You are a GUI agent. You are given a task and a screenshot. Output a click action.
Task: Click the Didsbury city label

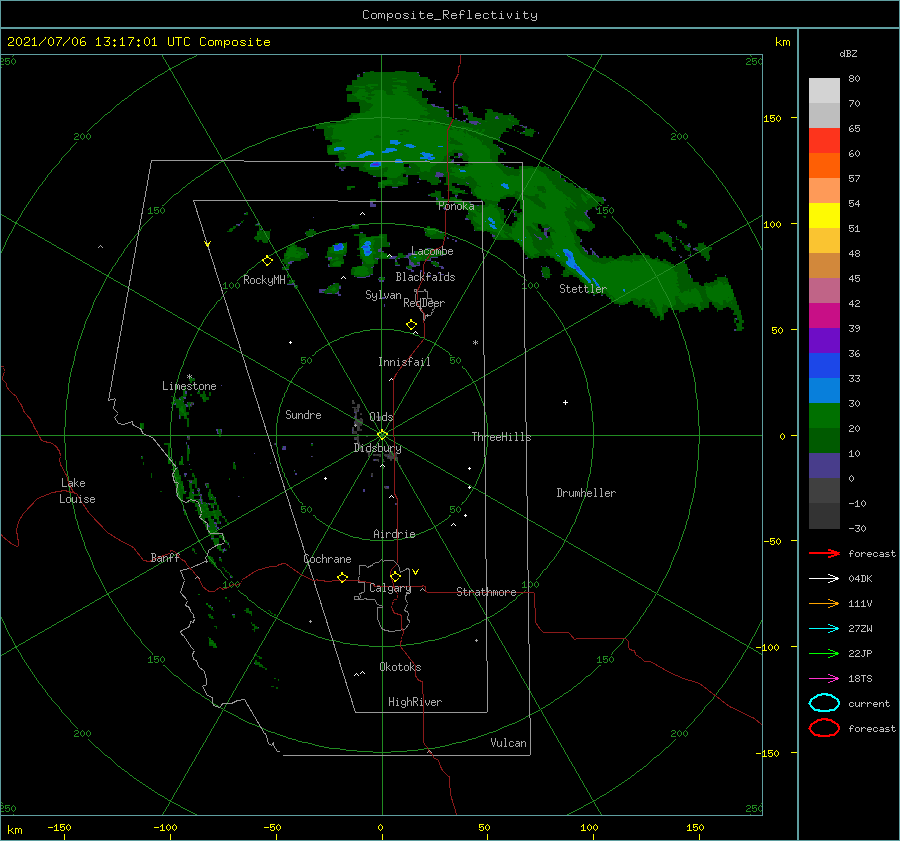point(377,448)
